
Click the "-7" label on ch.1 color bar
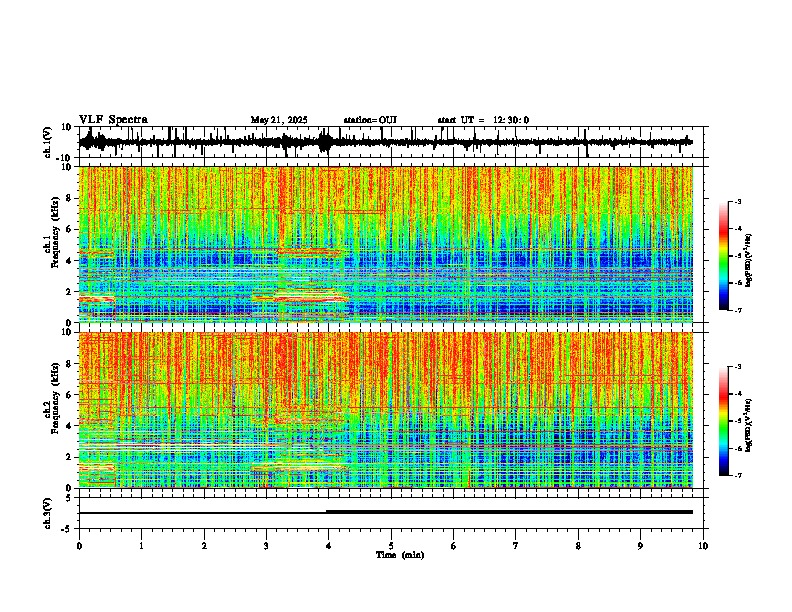pos(738,310)
